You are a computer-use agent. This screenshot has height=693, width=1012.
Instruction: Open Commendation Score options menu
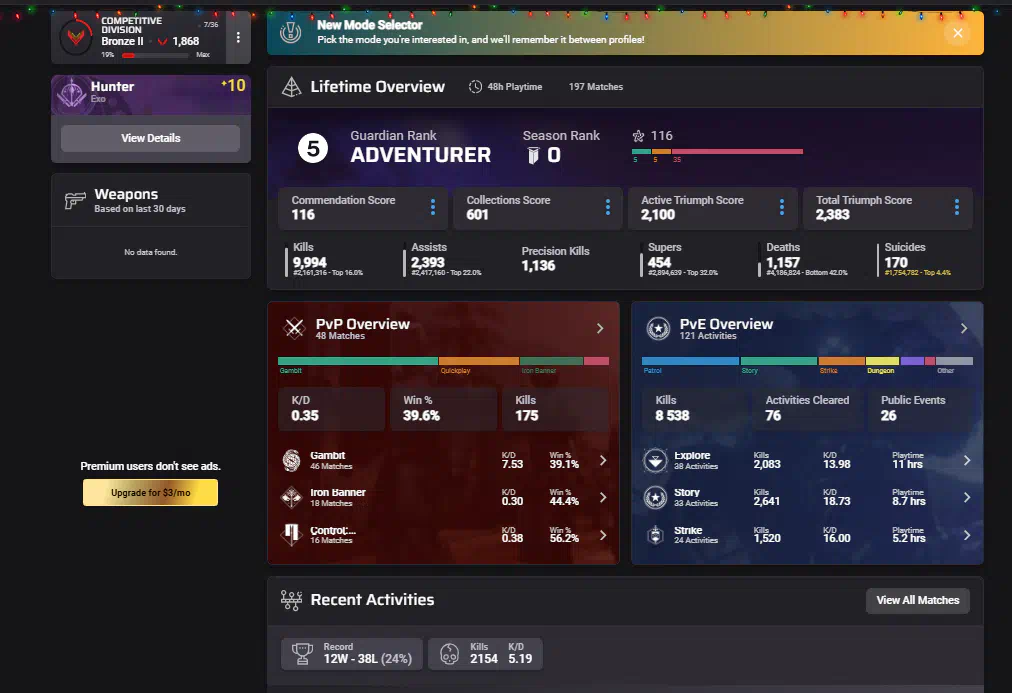tap(433, 207)
